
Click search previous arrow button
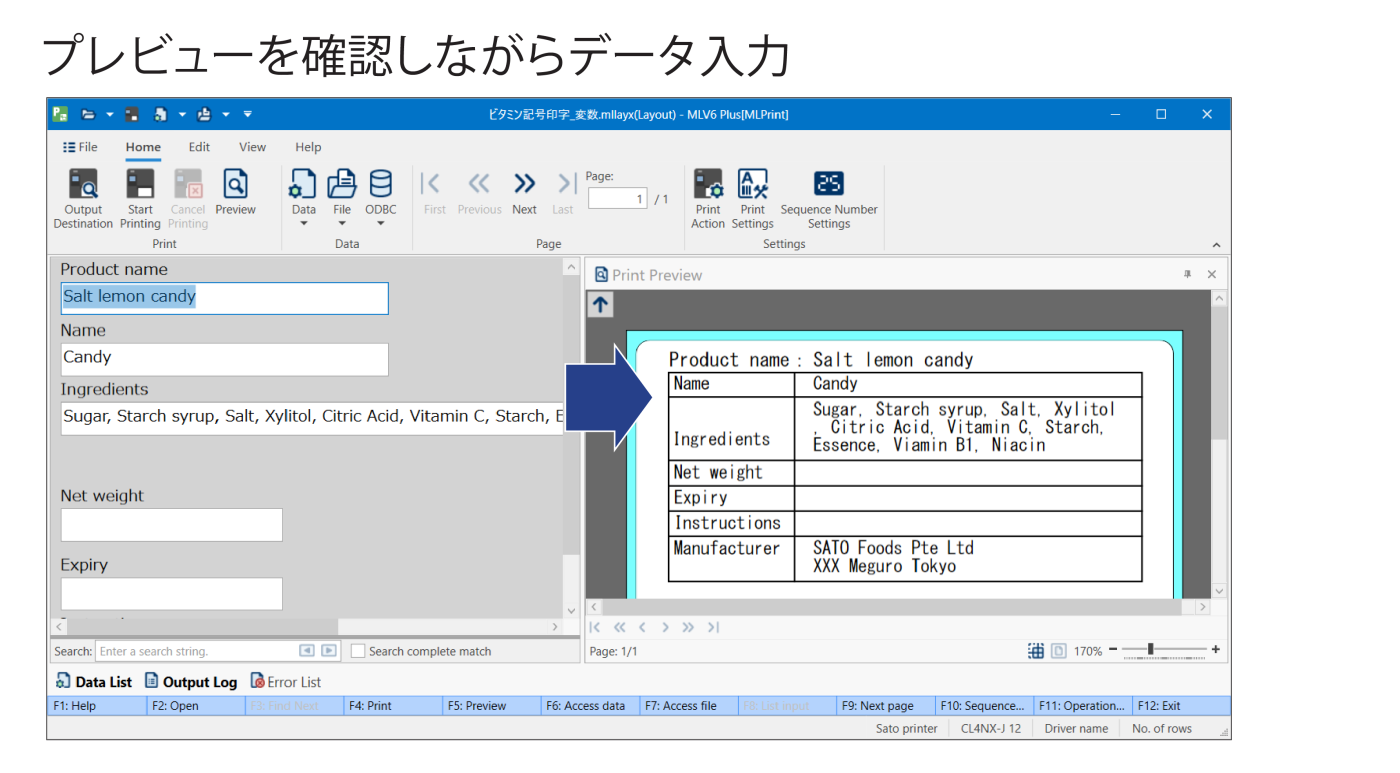[307, 651]
